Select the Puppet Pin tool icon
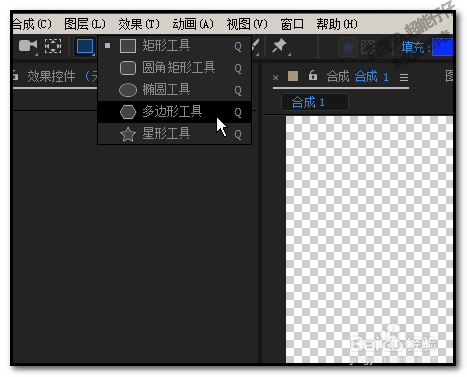Image resolution: width=467 pixels, height=377 pixels. 279,46
